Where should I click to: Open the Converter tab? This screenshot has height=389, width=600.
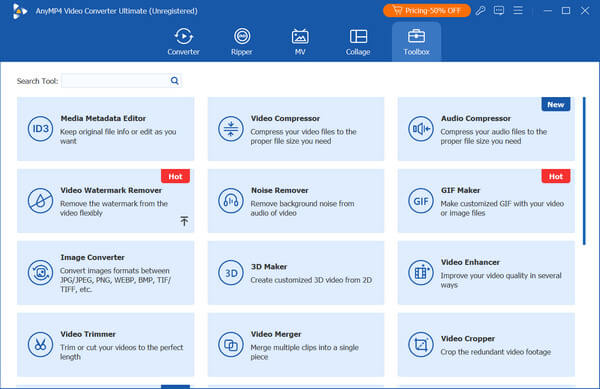[x=183, y=42]
